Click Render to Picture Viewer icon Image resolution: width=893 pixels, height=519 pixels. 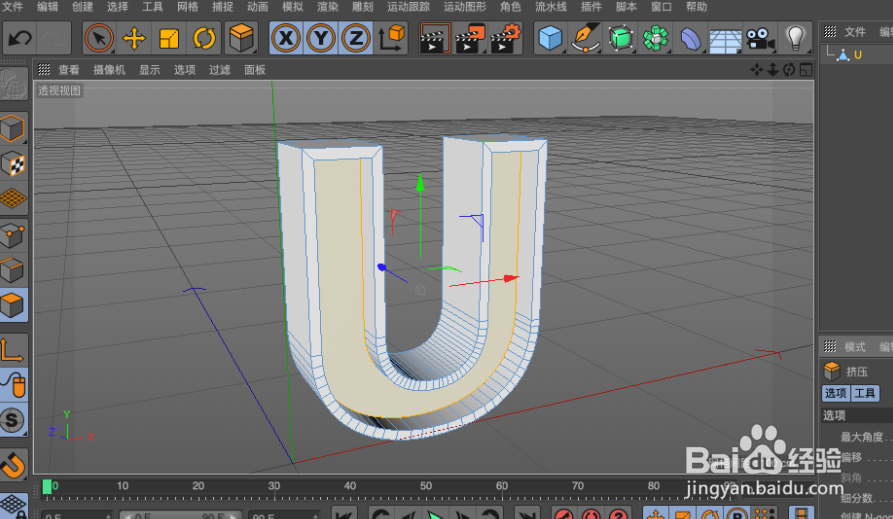click(470, 39)
